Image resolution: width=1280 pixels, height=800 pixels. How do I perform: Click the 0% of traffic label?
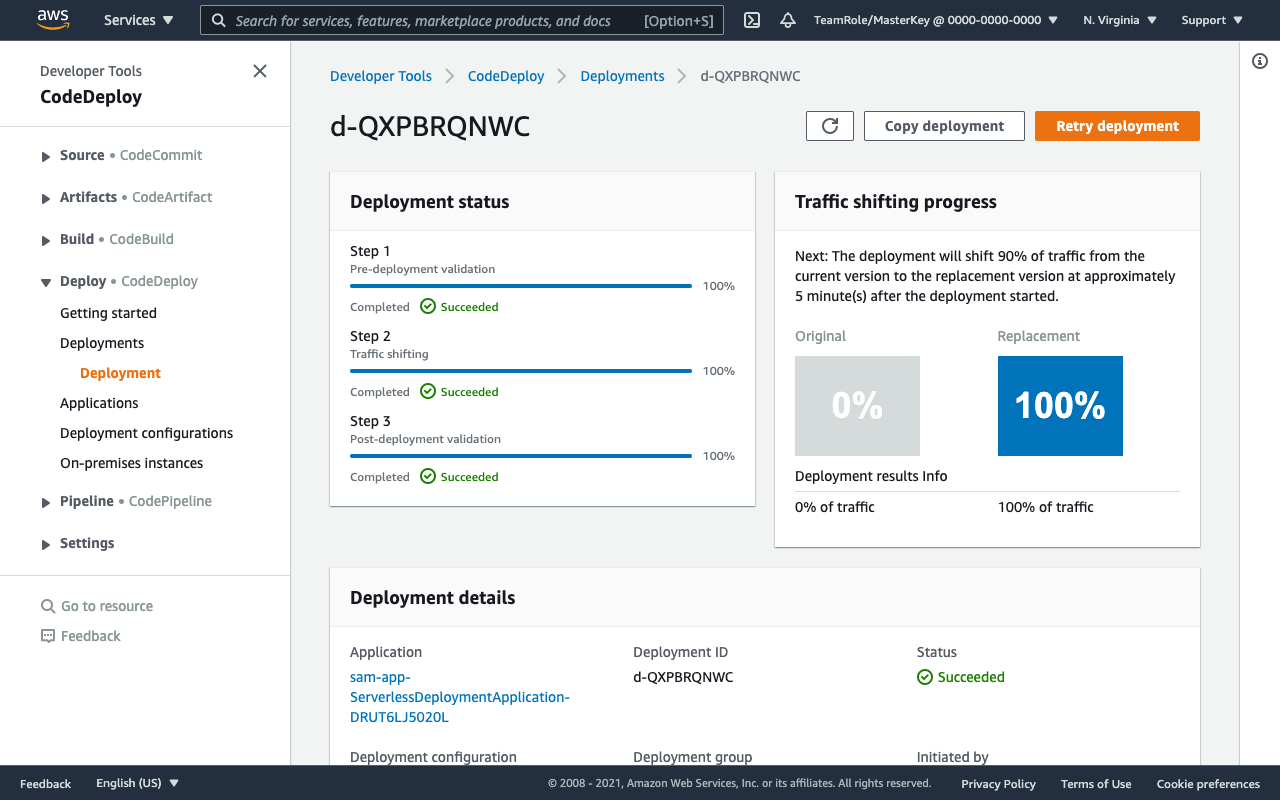tap(835, 507)
